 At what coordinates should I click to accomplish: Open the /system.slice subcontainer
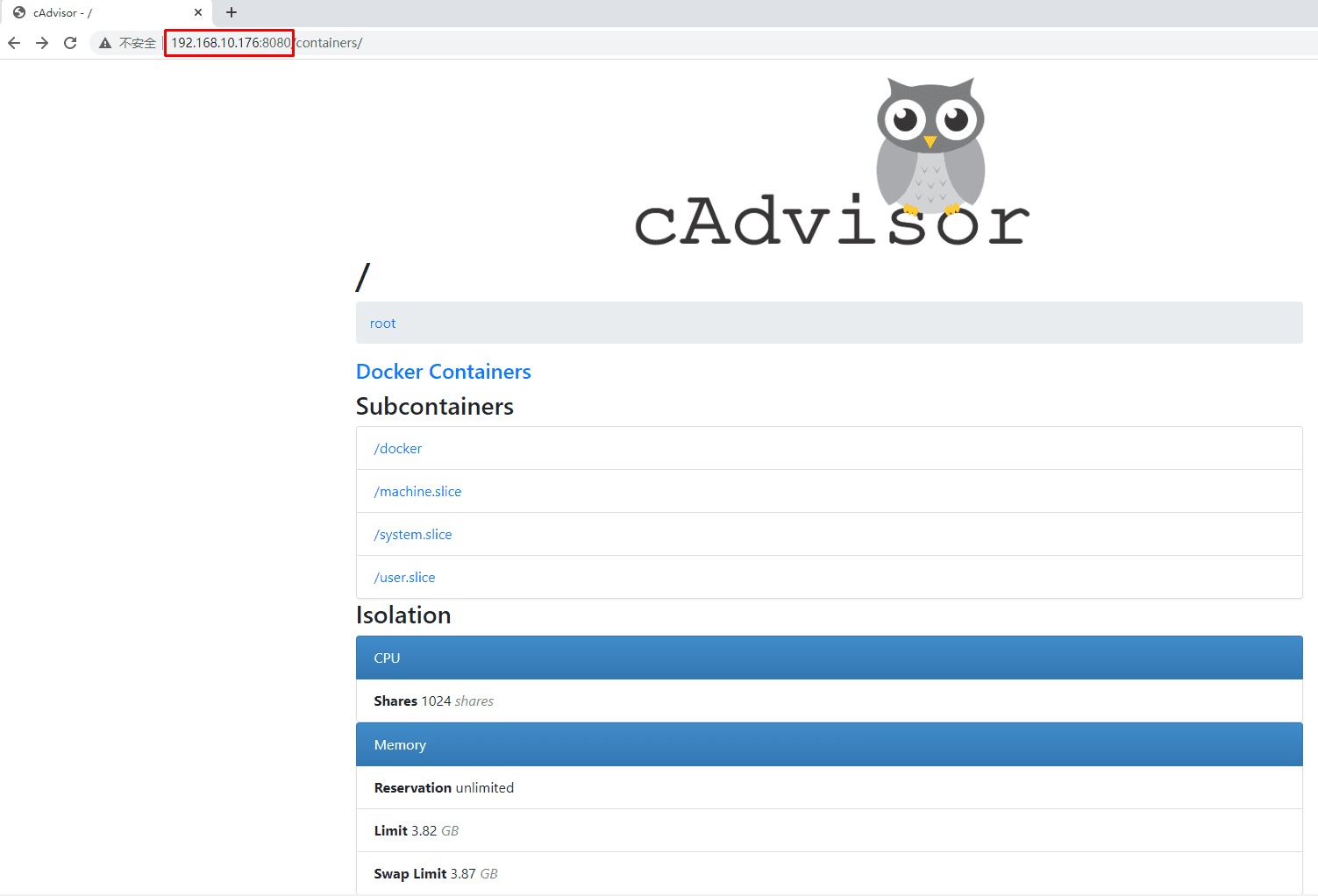point(413,535)
